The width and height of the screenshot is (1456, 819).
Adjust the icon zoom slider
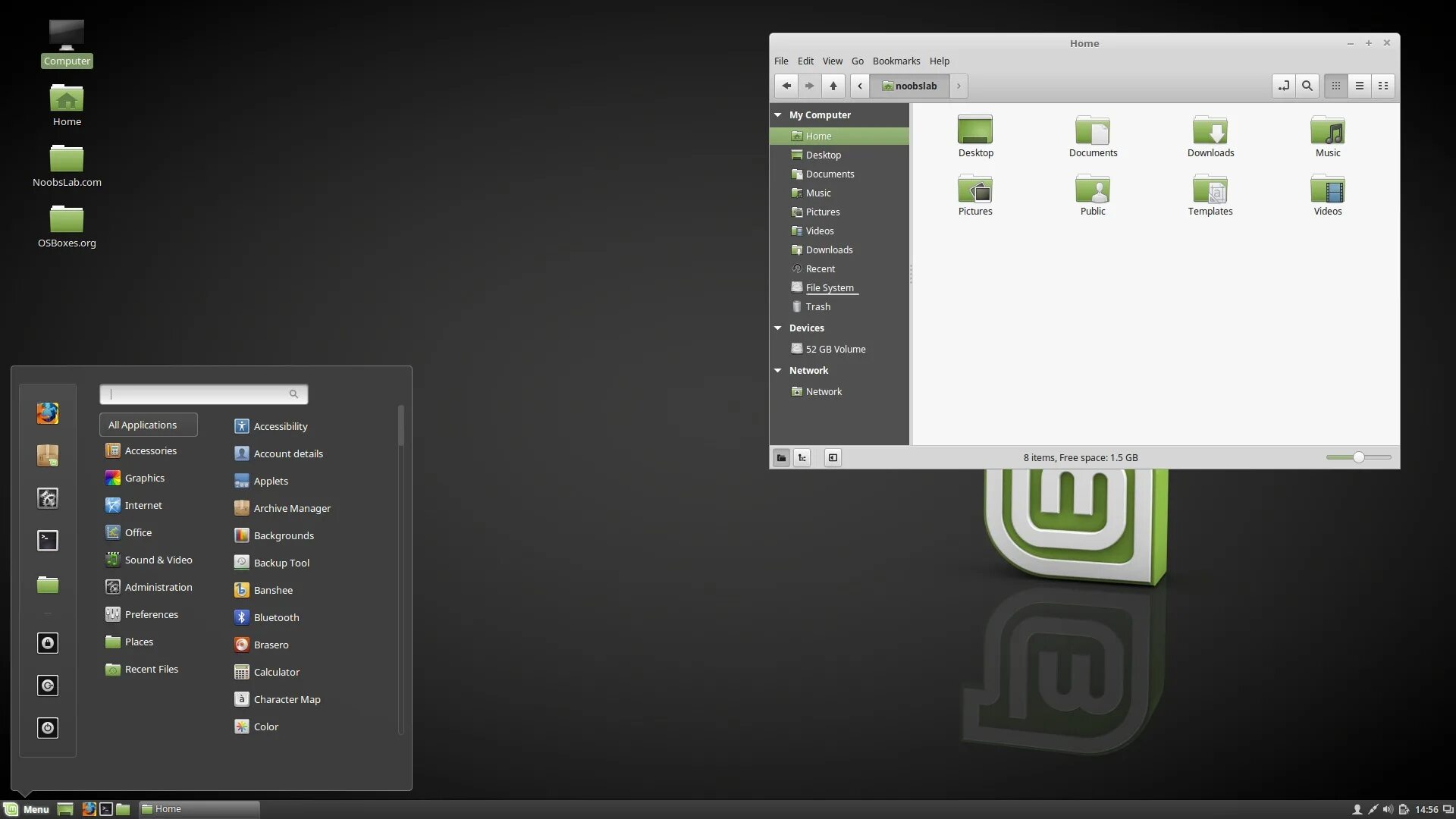click(1358, 457)
